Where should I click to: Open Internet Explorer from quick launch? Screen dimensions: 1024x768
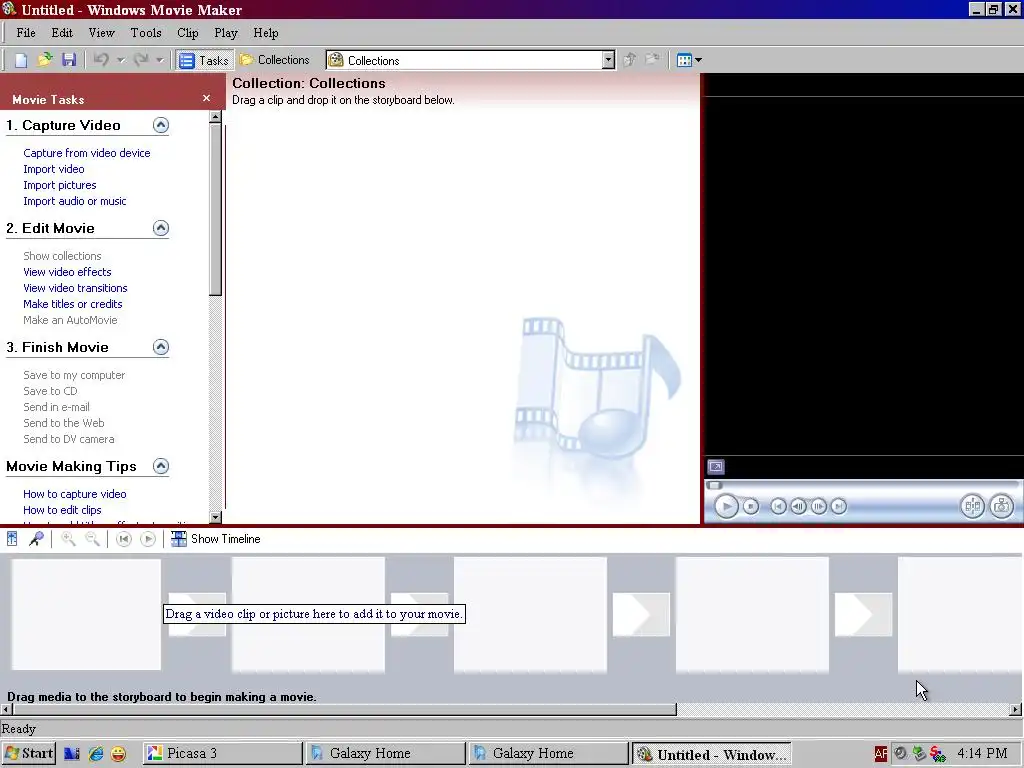pyautogui.click(x=96, y=754)
